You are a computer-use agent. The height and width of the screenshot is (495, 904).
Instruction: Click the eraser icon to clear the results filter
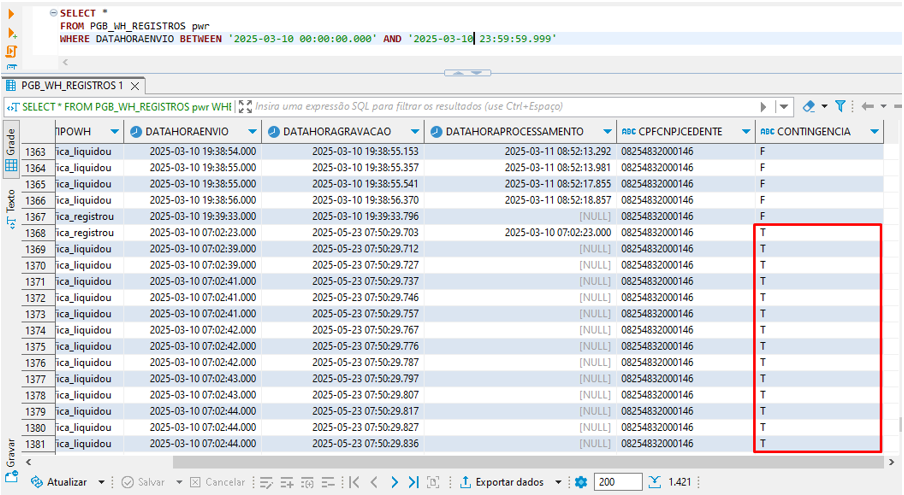[808, 106]
